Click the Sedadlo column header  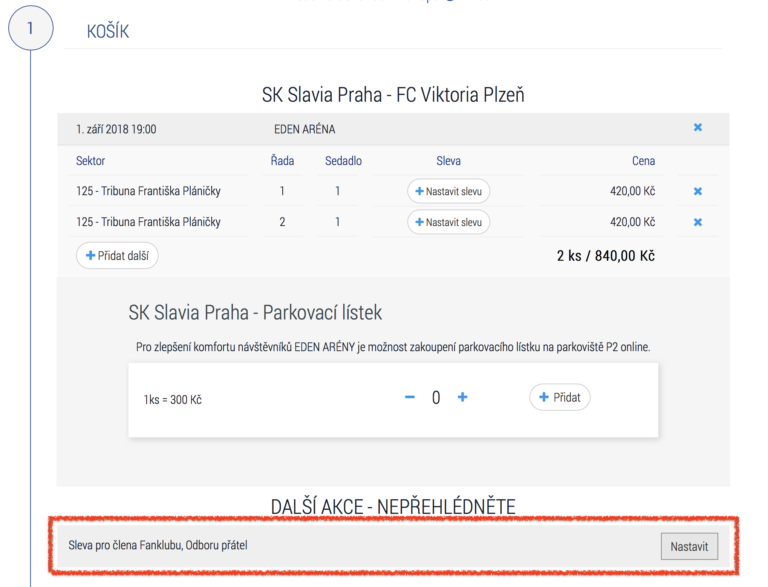(x=343, y=161)
